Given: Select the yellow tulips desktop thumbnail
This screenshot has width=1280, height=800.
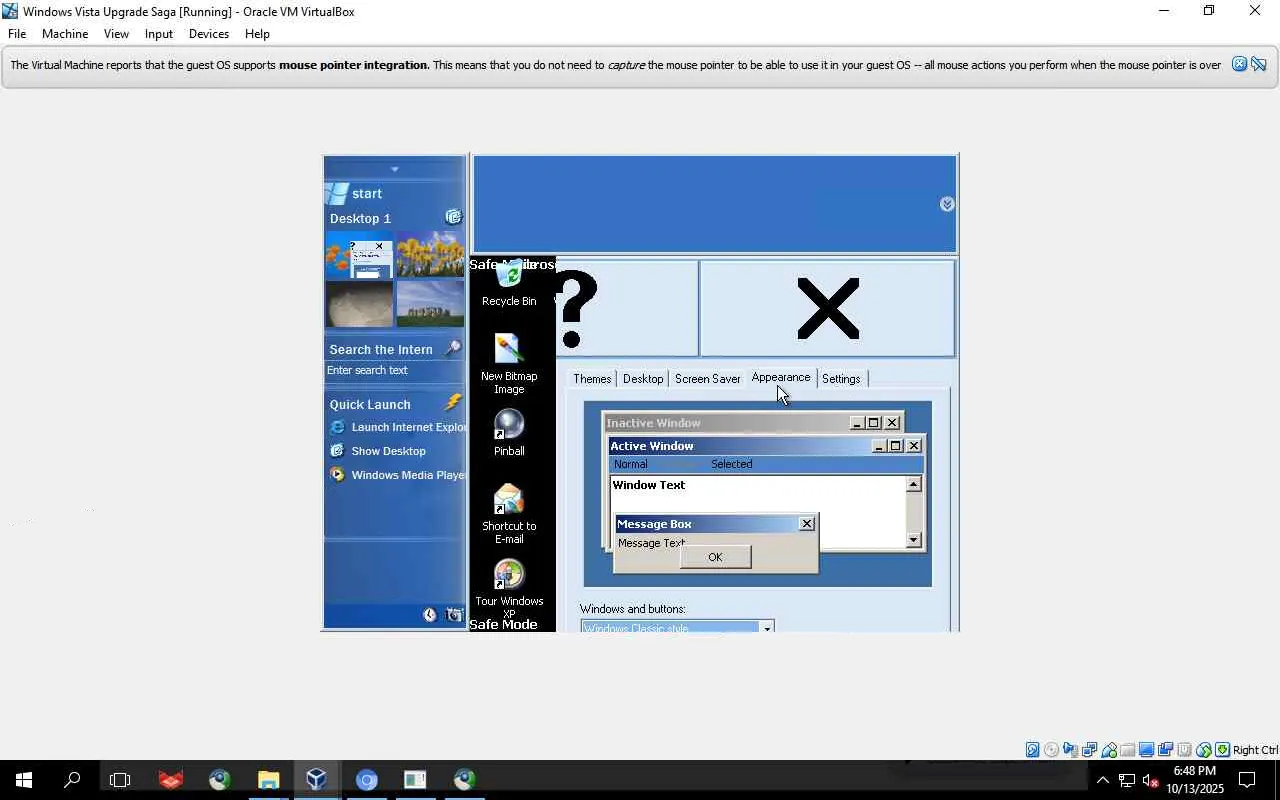Looking at the screenshot, I should click(x=430, y=254).
